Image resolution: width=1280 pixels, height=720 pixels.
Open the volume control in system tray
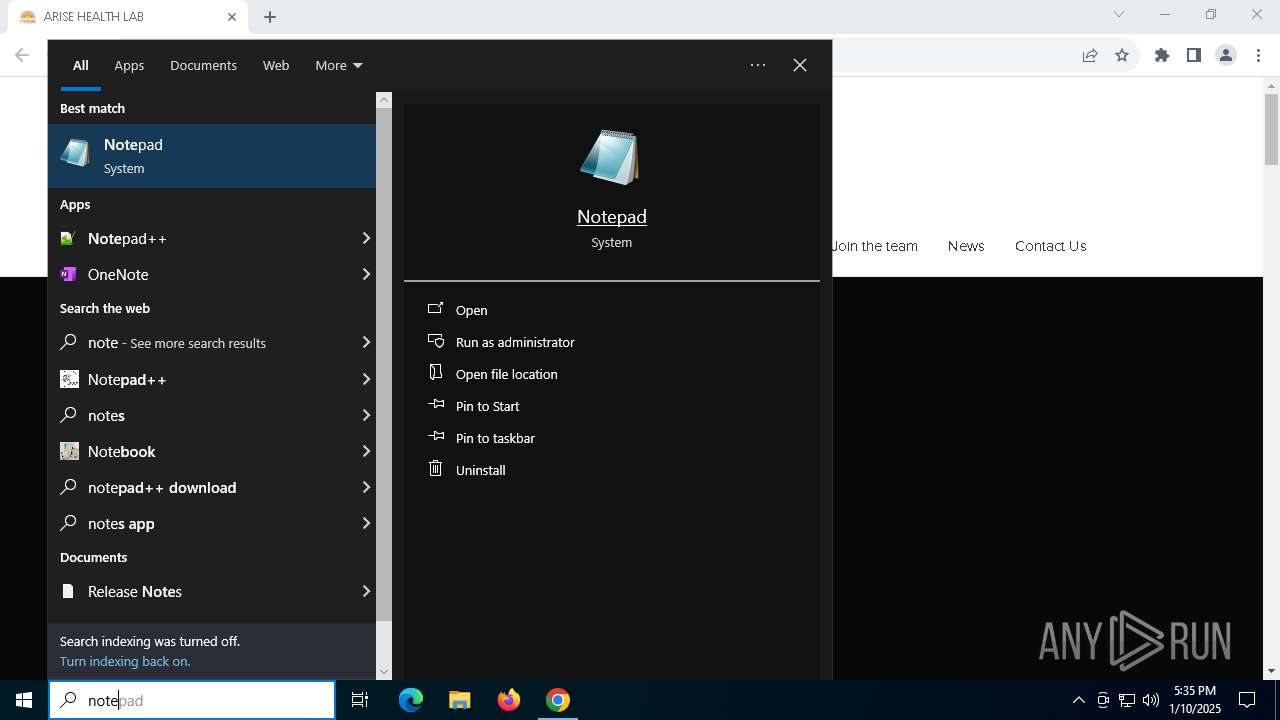[1151, 700]
